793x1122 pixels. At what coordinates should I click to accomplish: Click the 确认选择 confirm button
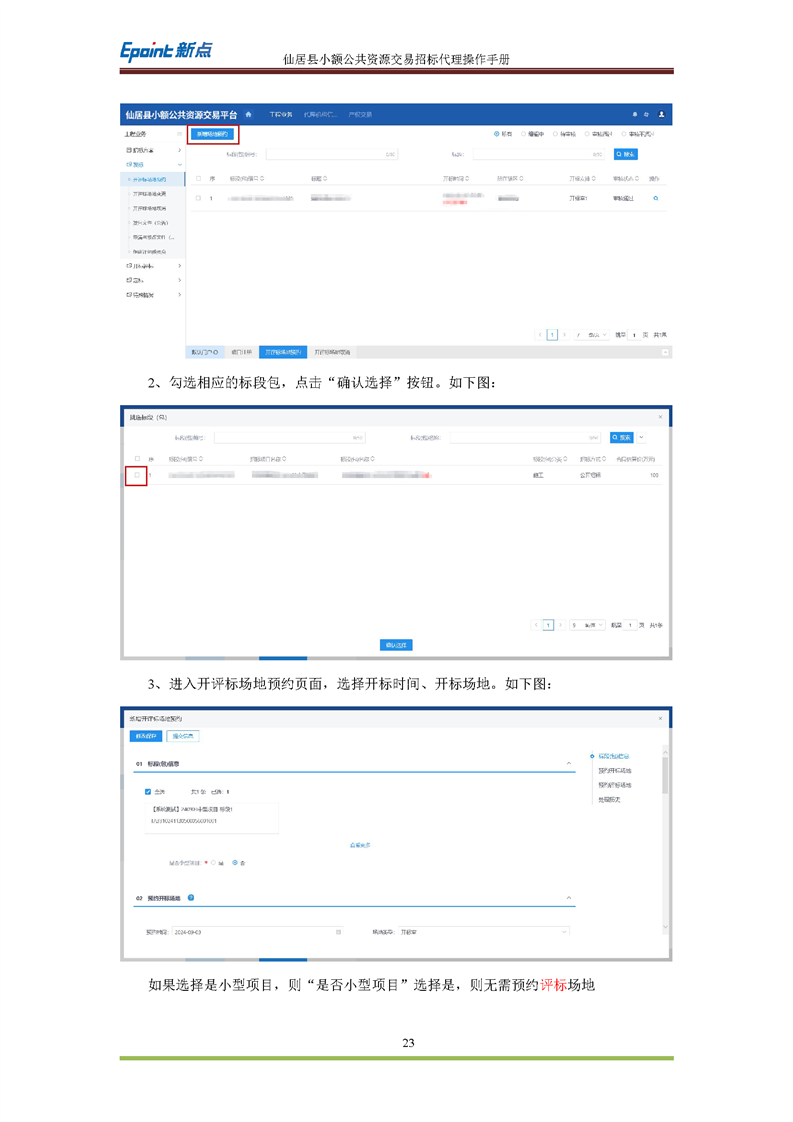[x=396, y=645]
